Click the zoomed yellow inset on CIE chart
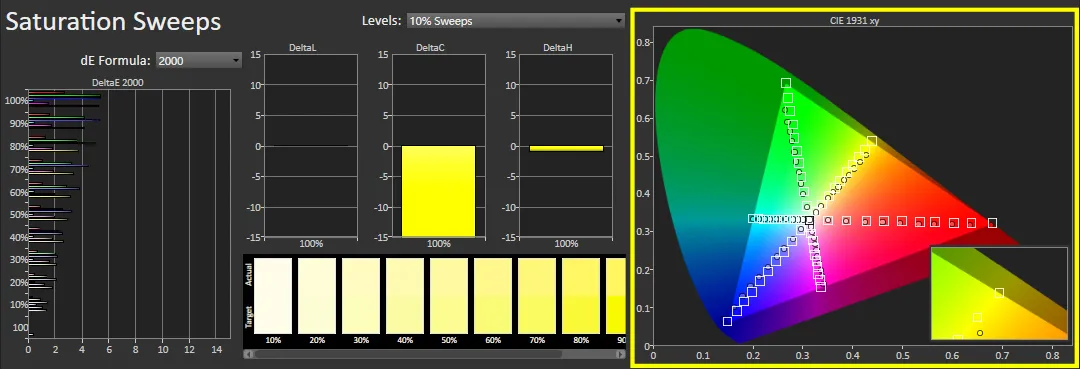 click(999, 293)
